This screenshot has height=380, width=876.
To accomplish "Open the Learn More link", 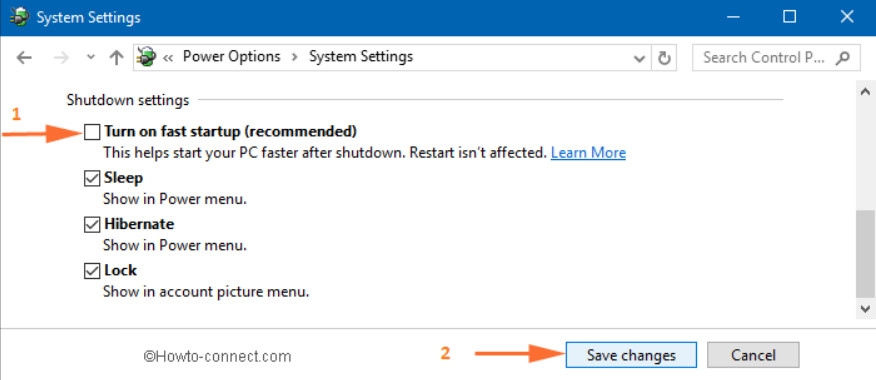I will [x=588, y=153].
